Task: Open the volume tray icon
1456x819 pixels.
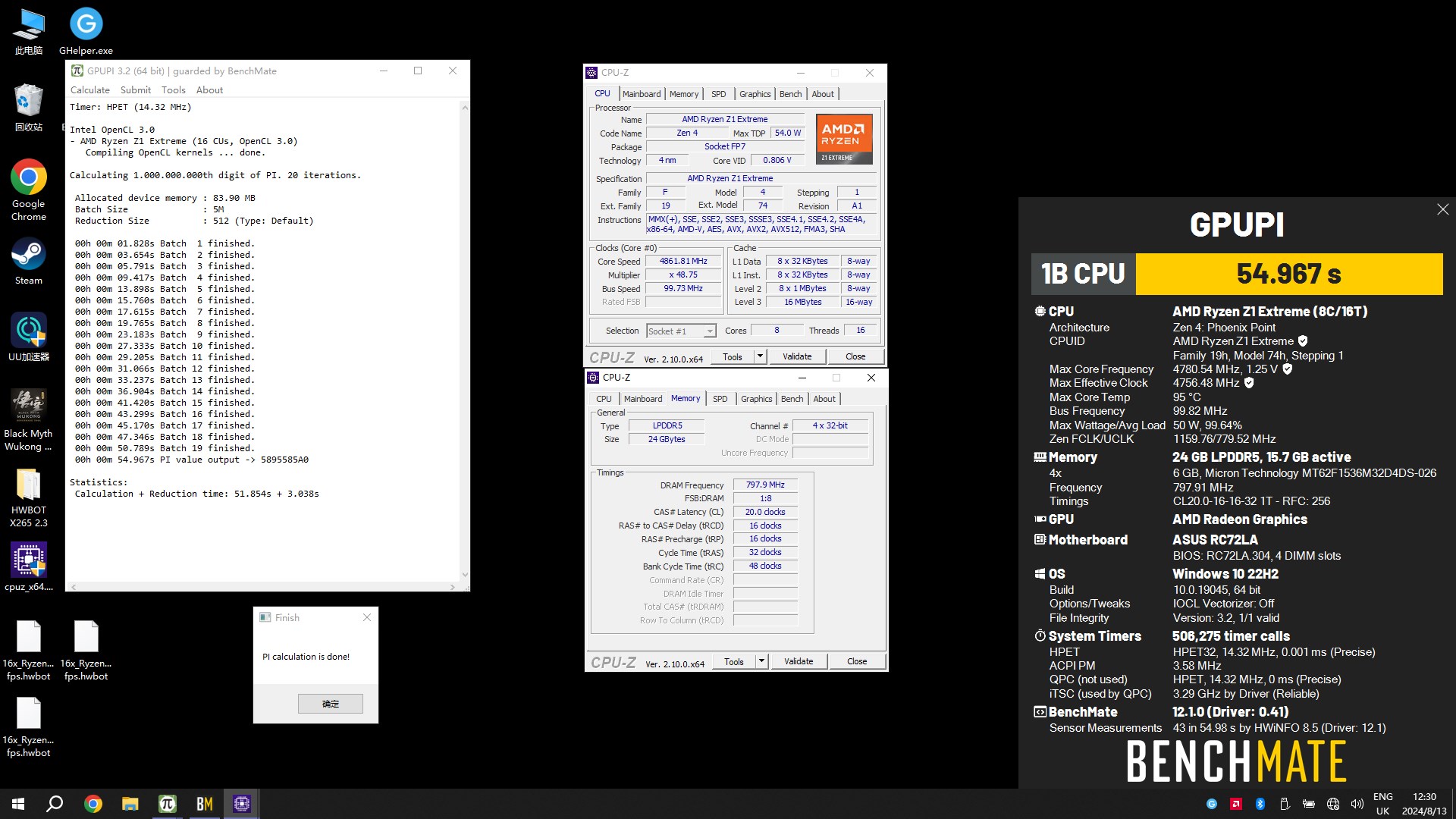Action: (x=1357, y=804)
